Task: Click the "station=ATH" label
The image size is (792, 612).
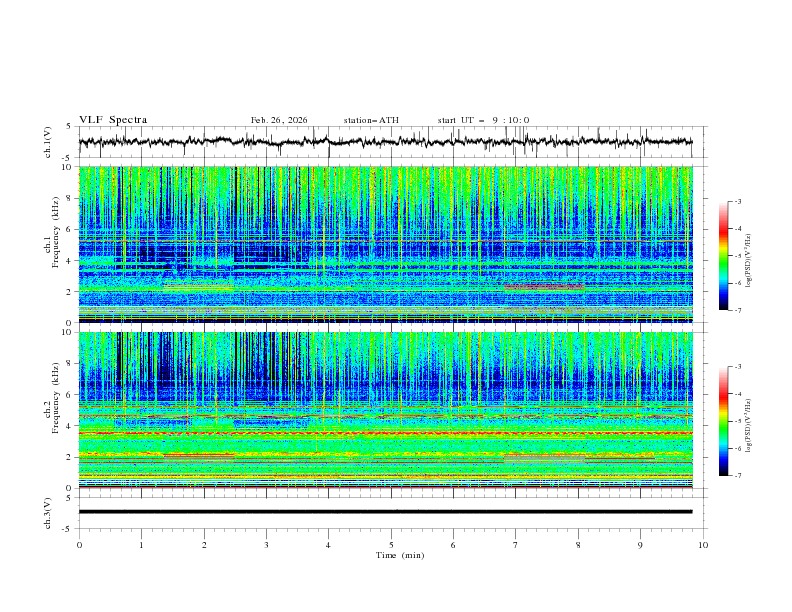Action: [x=371, y=120]
